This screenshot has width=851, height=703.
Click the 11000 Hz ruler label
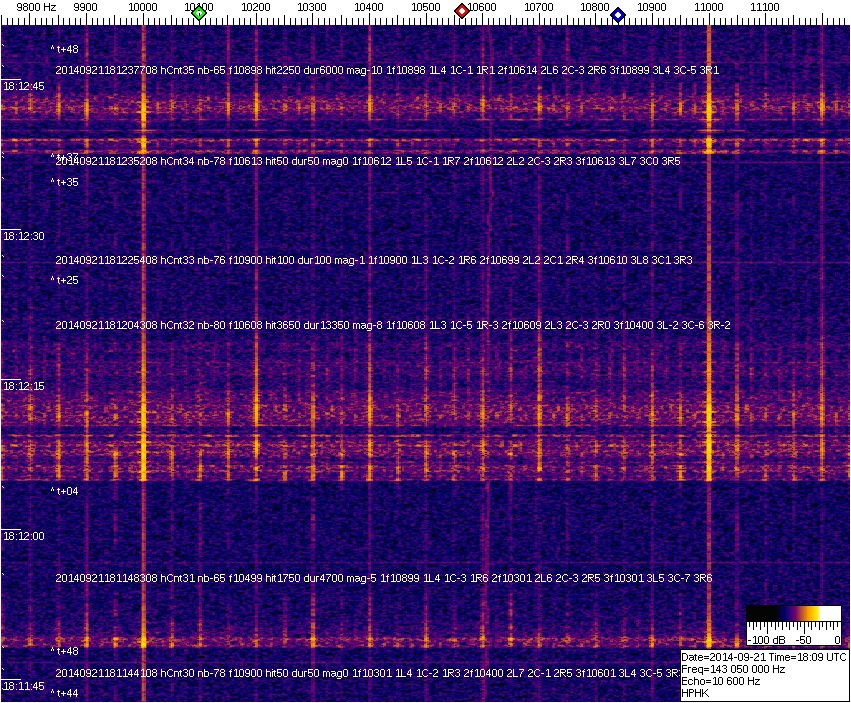point(709,7)
